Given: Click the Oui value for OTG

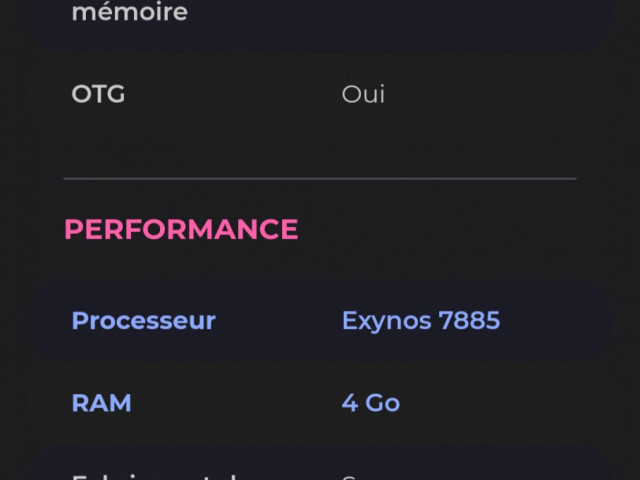Looking at the screenshot, I should (363, 94).
